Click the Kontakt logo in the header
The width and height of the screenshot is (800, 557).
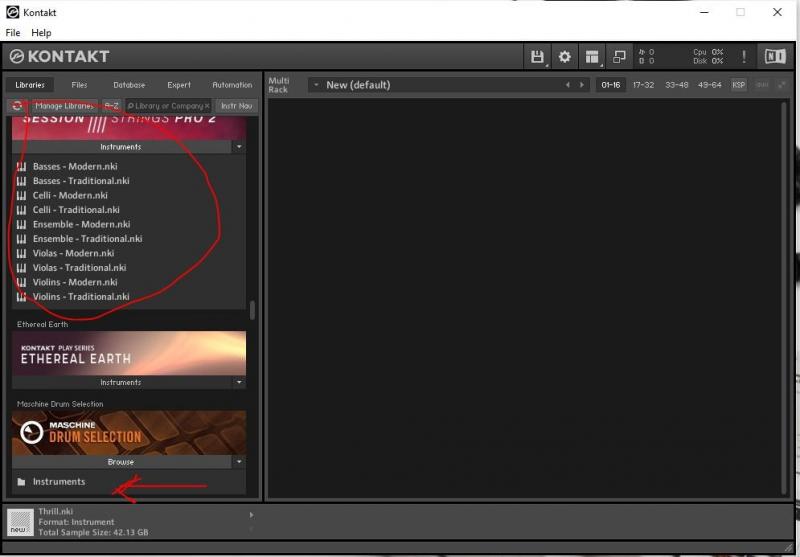pos(59,56)
